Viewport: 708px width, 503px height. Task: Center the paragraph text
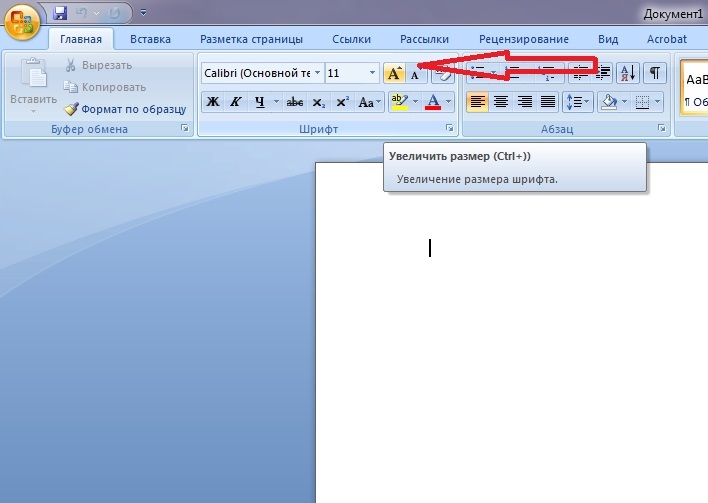click(x=501, y=102)
